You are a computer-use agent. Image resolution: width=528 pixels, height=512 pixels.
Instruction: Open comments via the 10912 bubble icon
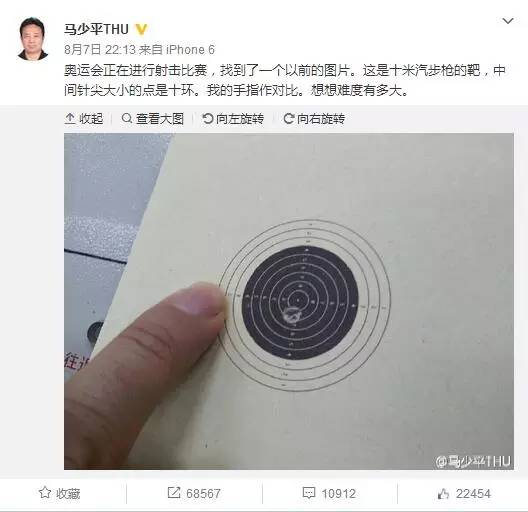click(x=309, y=493)
